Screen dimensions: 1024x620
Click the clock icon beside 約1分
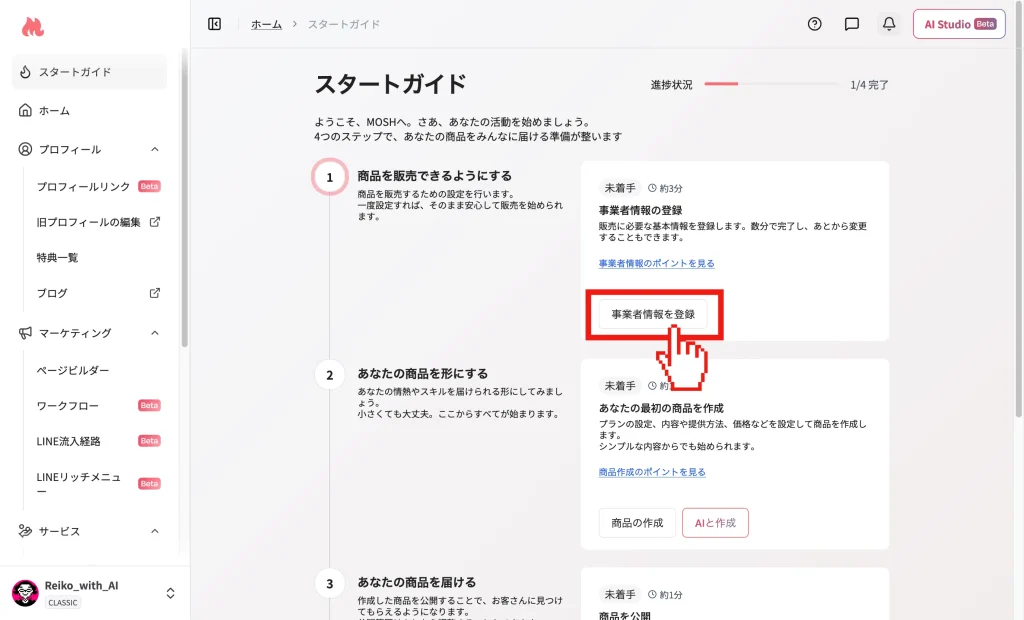[x=652, y=595]
